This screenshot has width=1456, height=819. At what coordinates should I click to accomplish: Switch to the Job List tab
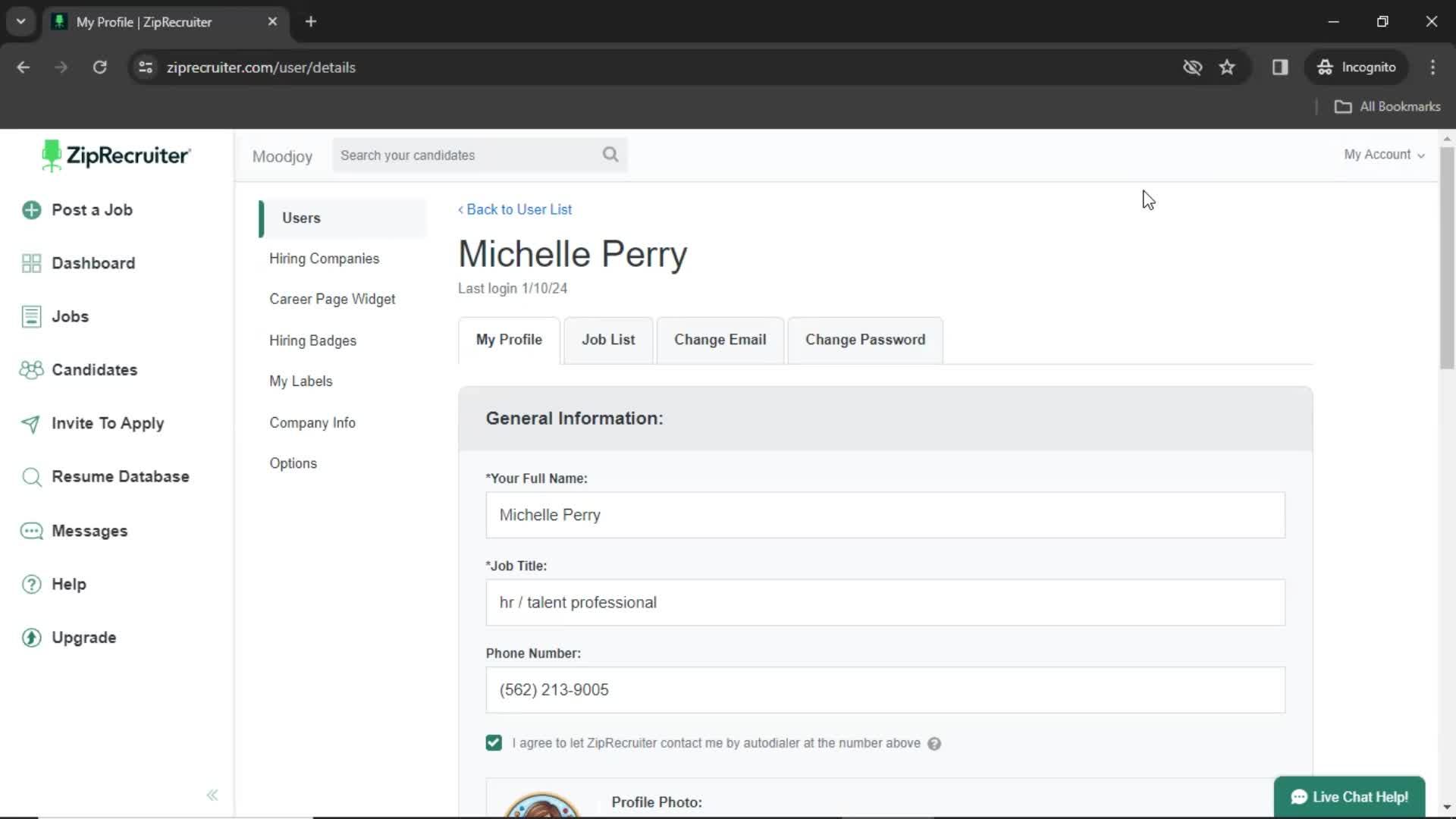(x=608, y=339)
